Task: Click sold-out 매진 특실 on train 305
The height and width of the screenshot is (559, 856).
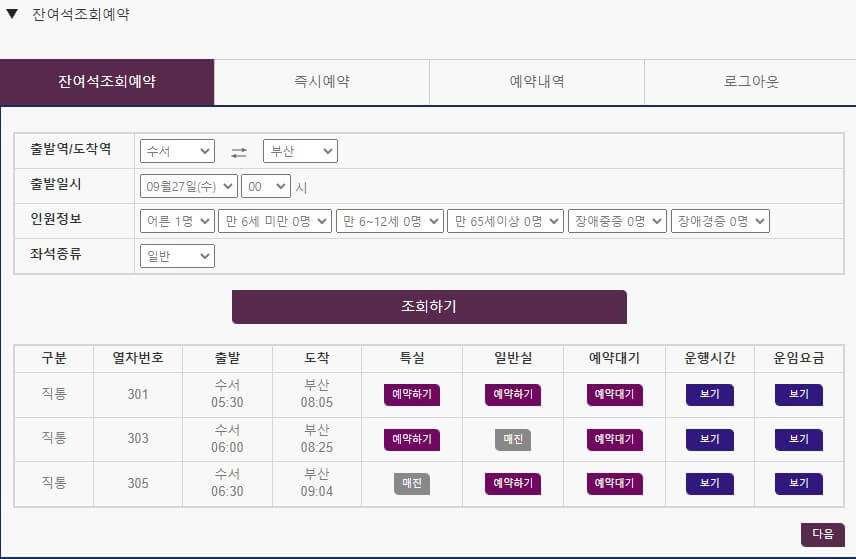Action: 412,484
